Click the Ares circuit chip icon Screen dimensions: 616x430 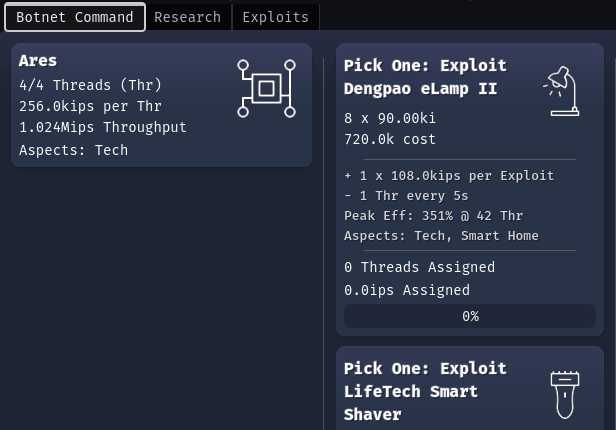pos(266,89)
